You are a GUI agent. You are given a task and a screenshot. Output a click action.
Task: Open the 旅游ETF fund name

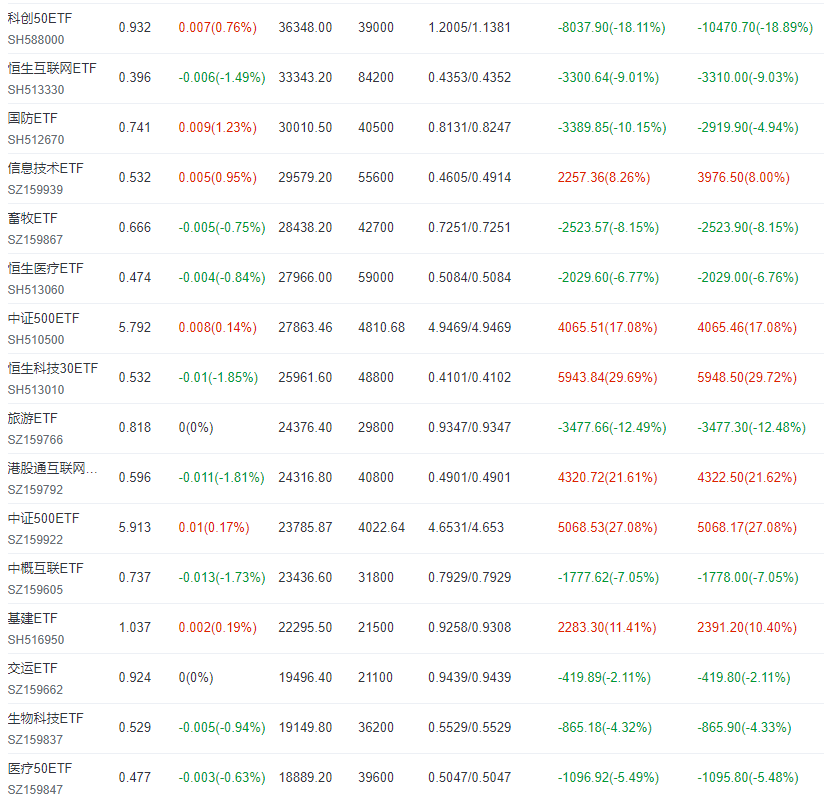click(x=33, y=418)
